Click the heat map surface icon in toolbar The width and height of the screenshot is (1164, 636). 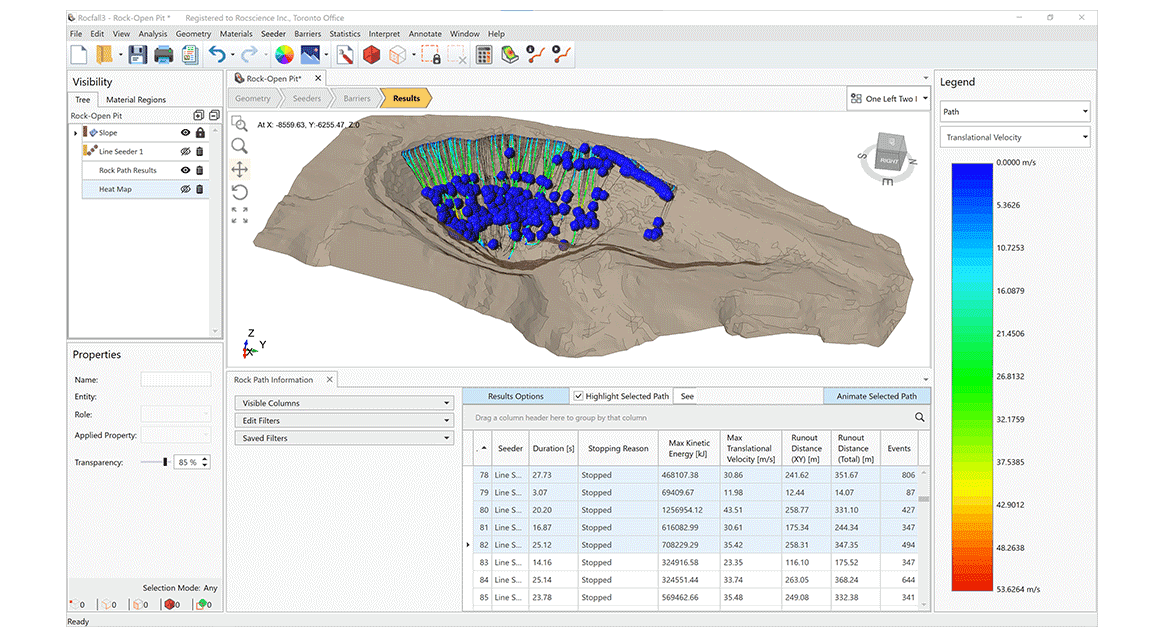(x=509, y=55)
